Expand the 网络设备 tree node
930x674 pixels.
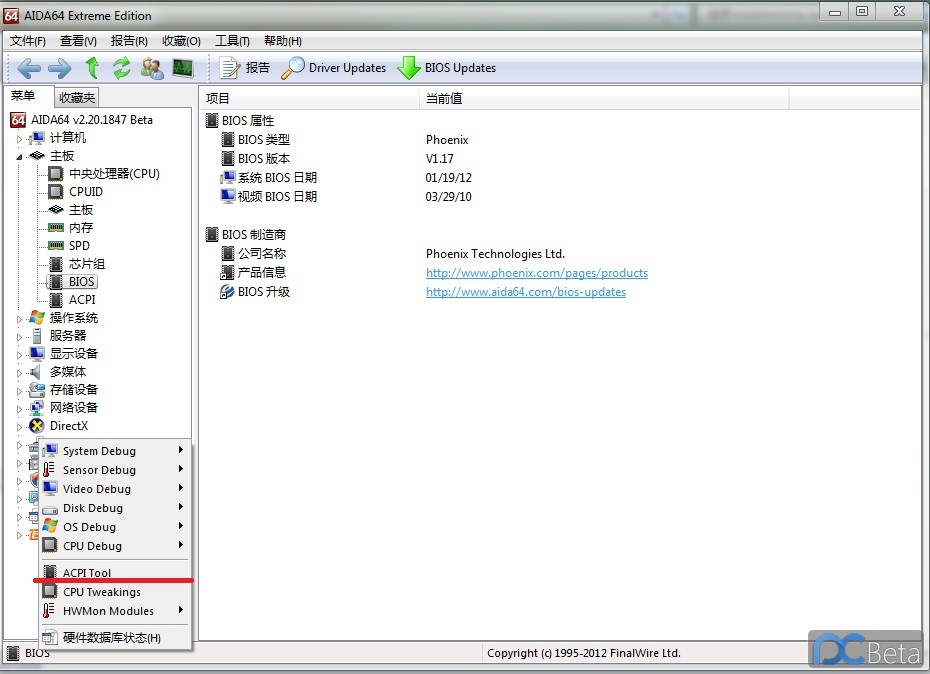[x=19, y=408]
